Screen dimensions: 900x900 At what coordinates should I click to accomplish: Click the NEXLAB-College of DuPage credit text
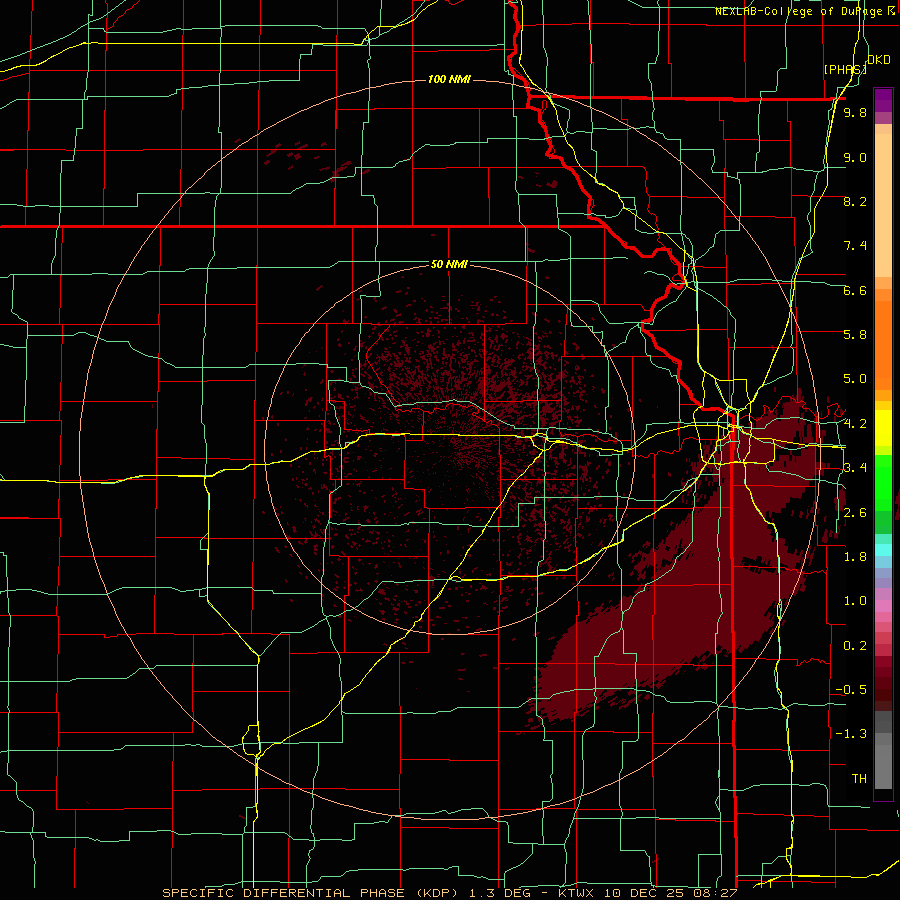[800, 11]
